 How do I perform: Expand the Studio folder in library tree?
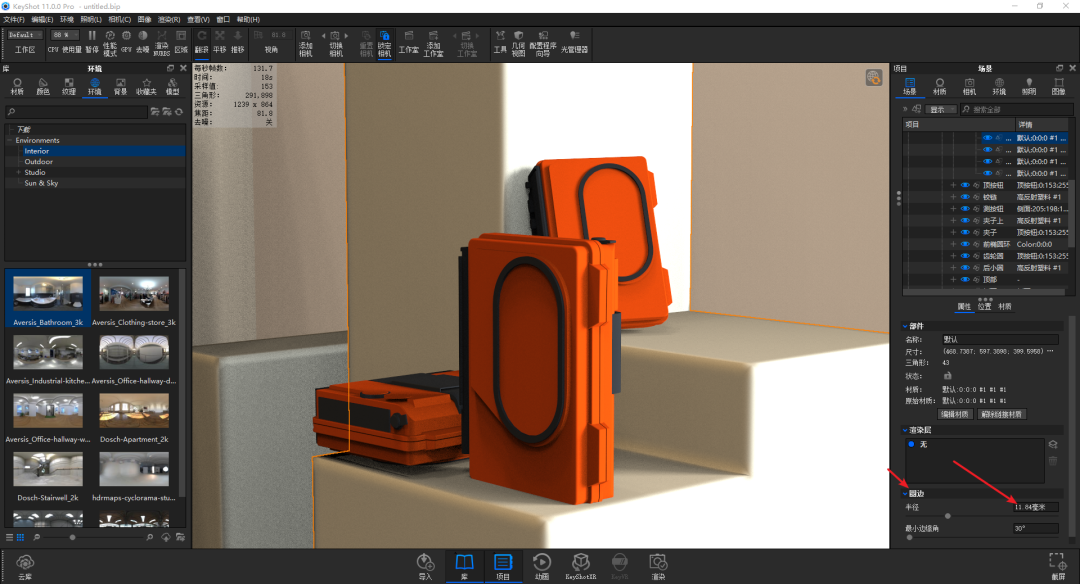[x=18, y=173]
